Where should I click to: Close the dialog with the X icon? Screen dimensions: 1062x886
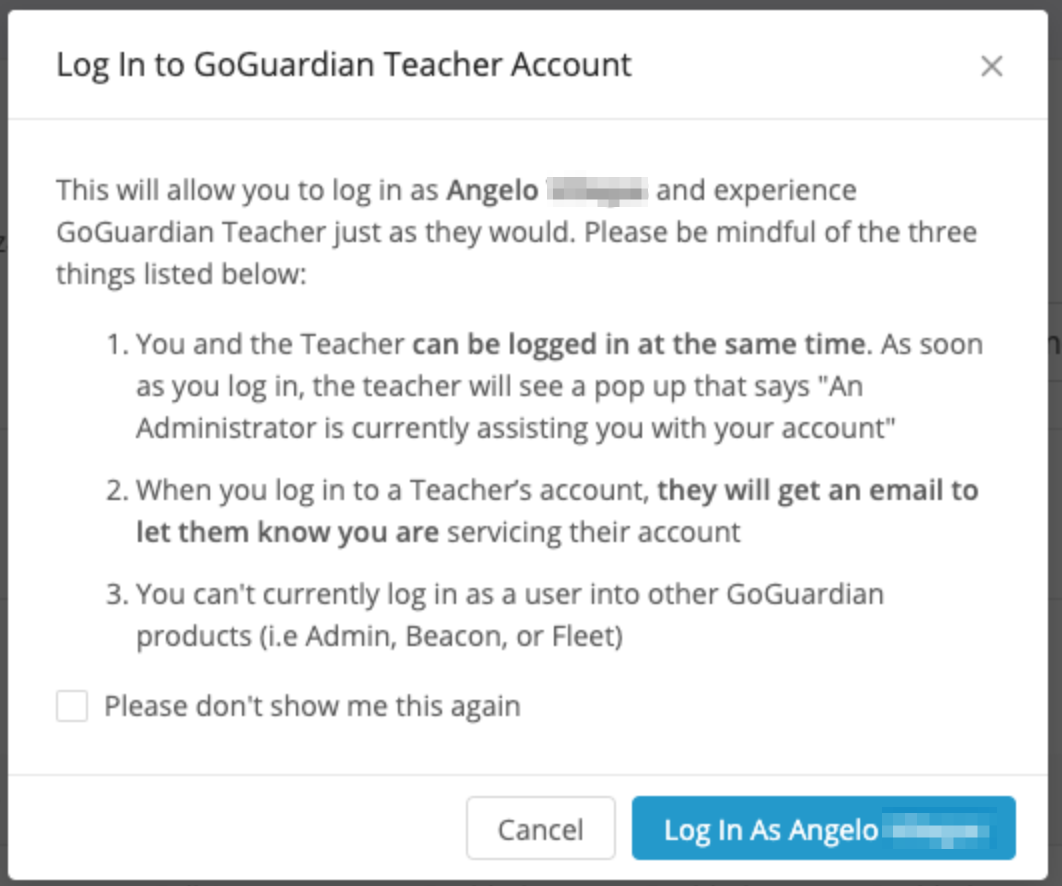pyautogui.click(x=991, y=67)
